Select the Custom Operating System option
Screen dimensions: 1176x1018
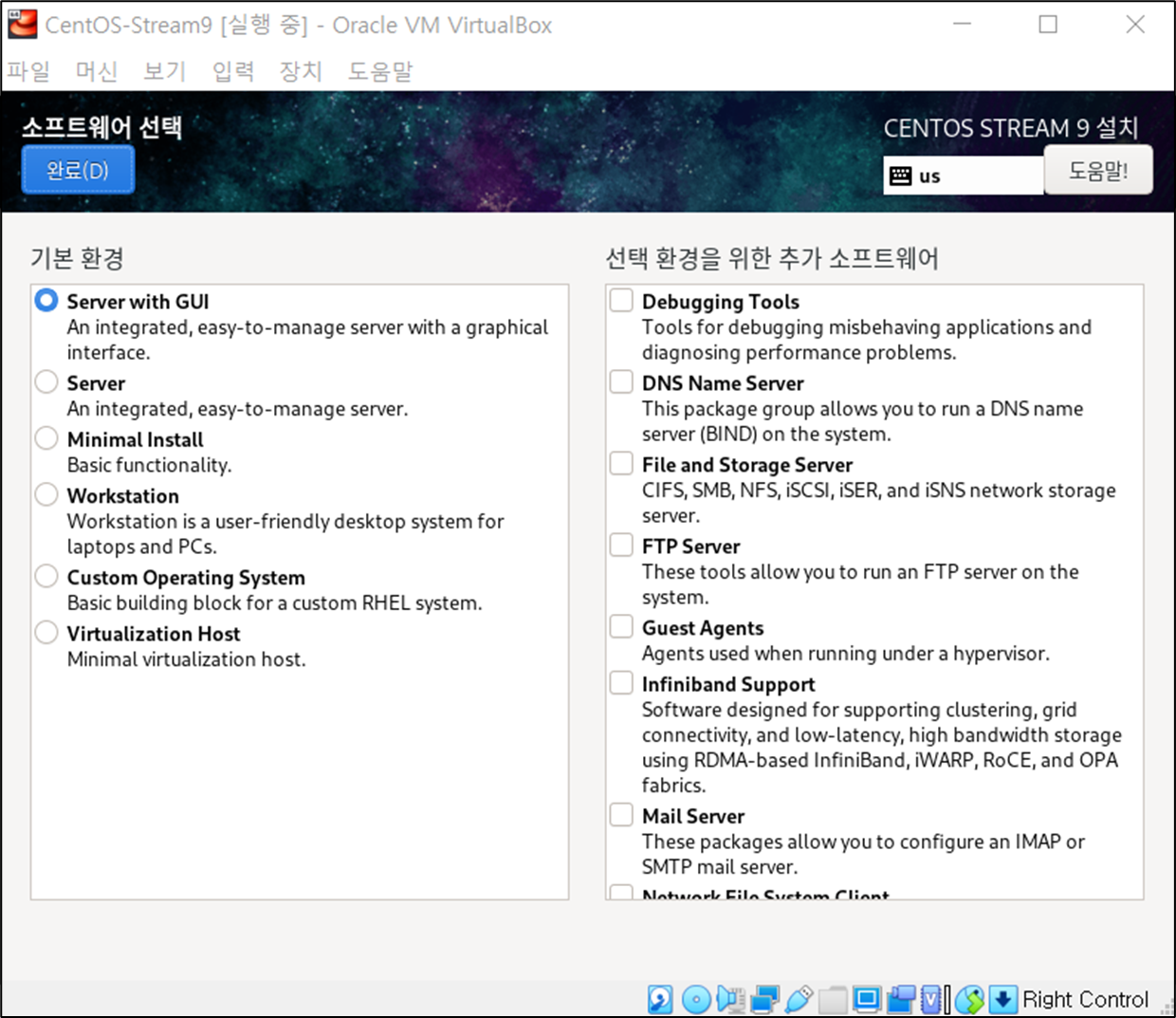click(x=46, y=577)
